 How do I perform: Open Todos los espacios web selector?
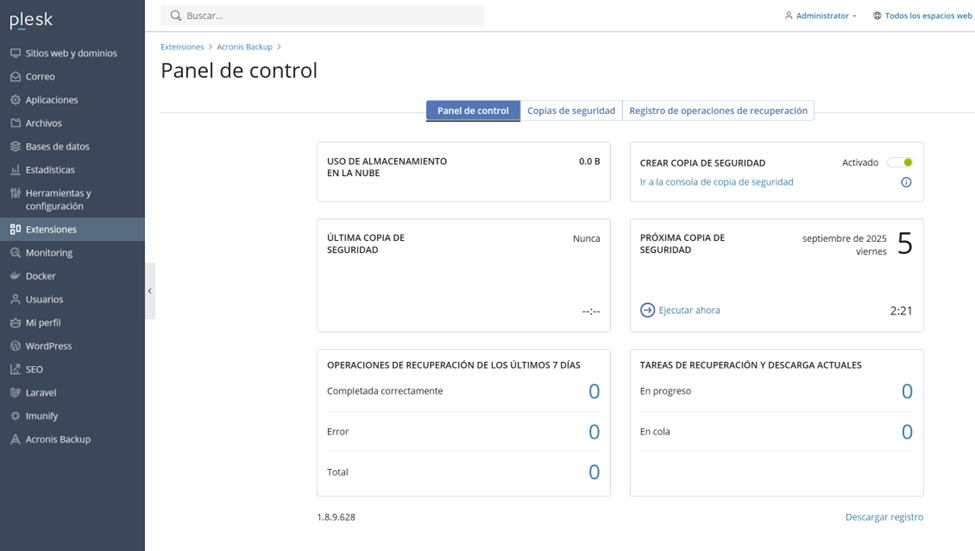click(x=921, y=16)
